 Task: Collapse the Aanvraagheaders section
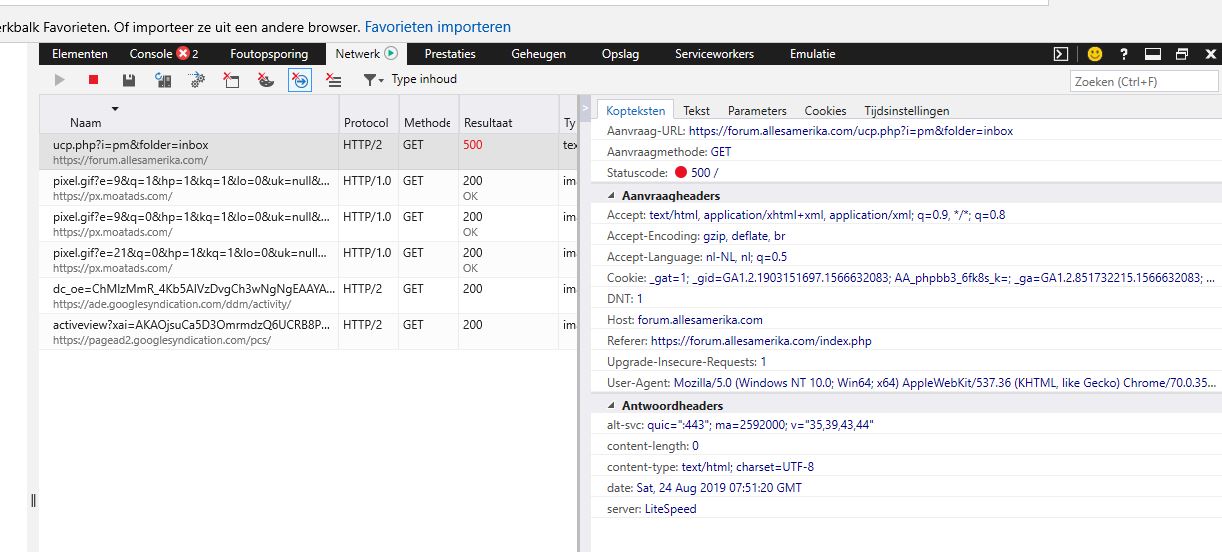tap(612, 196)
